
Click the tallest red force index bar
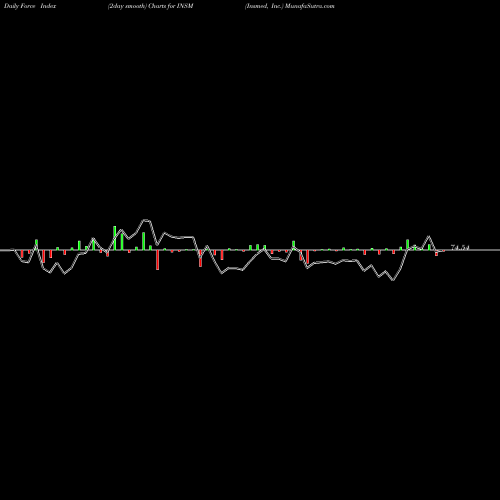point(158,260)
